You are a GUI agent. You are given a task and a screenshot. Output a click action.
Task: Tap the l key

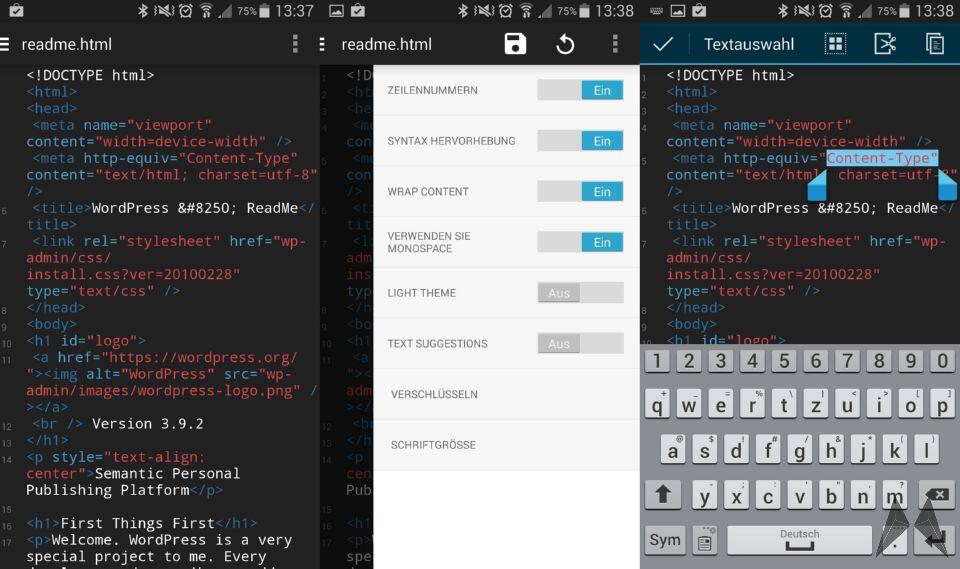(927, 450)
